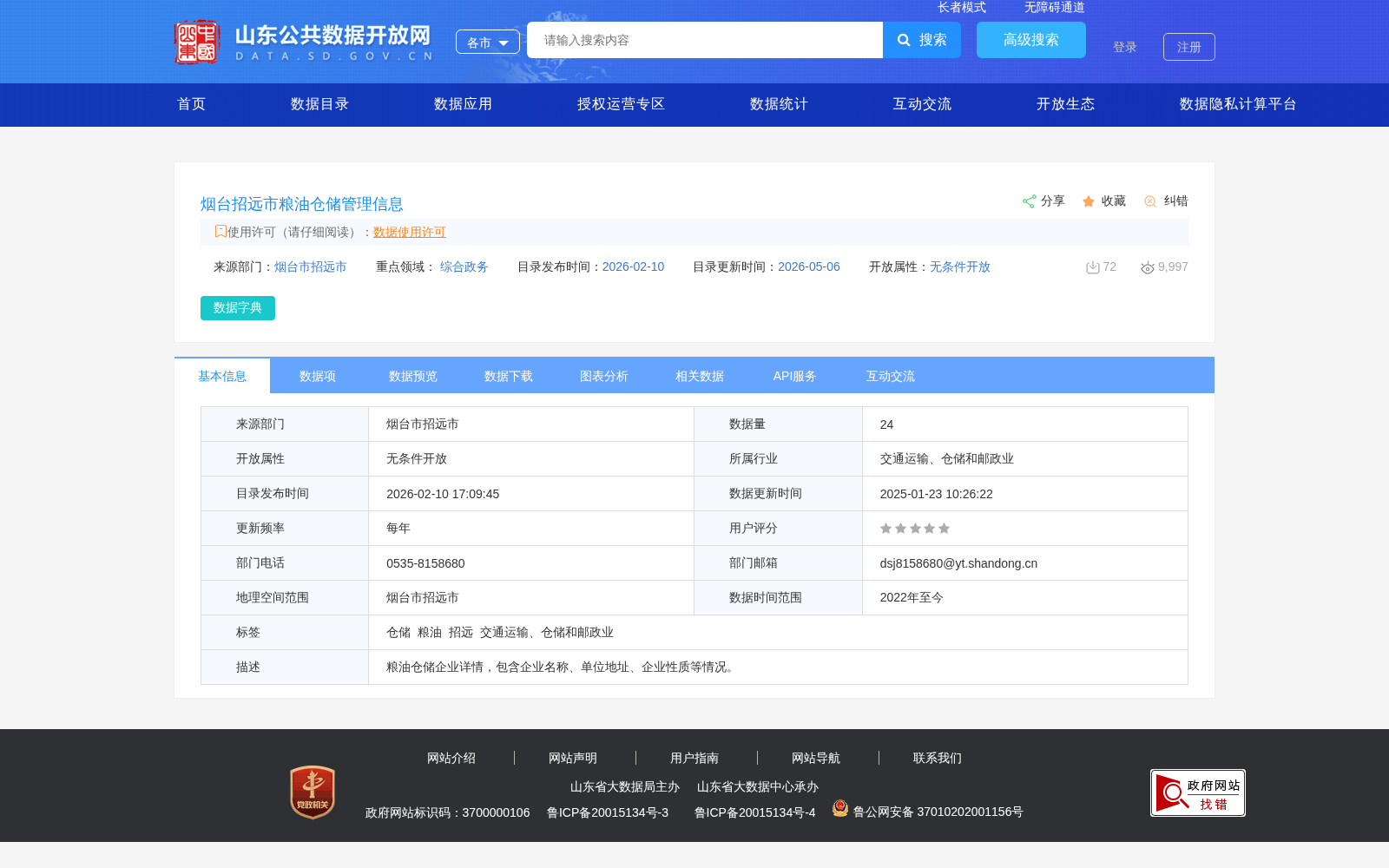Click 鲁ICP备20015134号-4 link
Image resolution: width=1389 pixels, height=868 pixels.
(755, 812)
